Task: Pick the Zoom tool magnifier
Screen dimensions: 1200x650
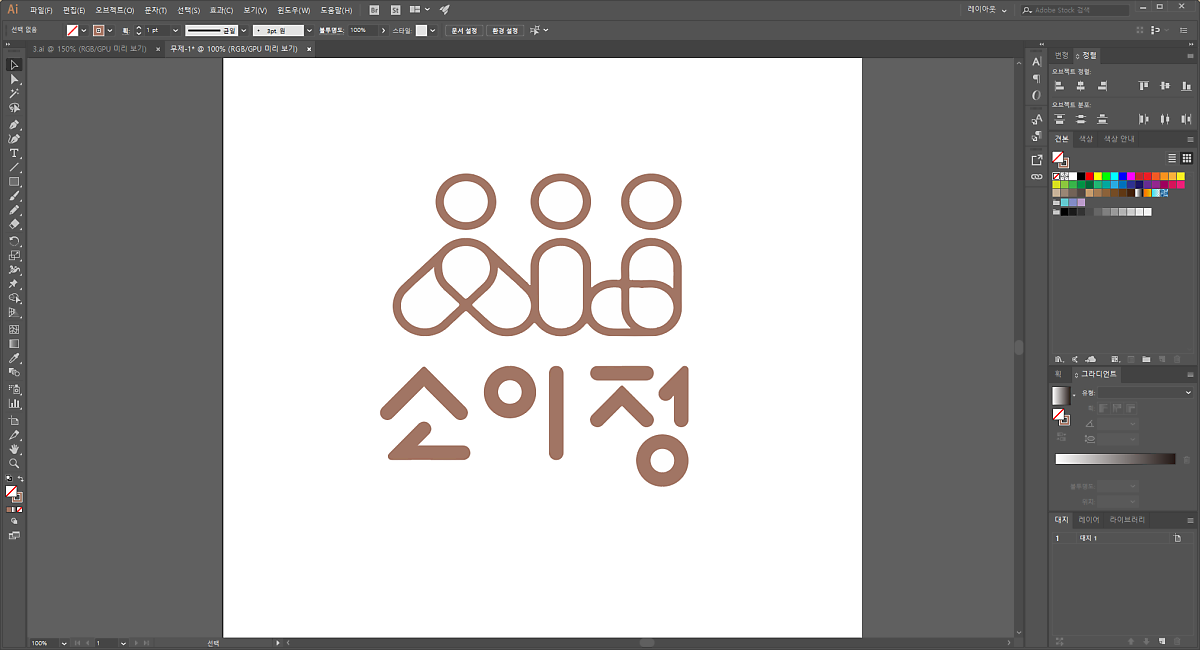Action: pos(14,464)
